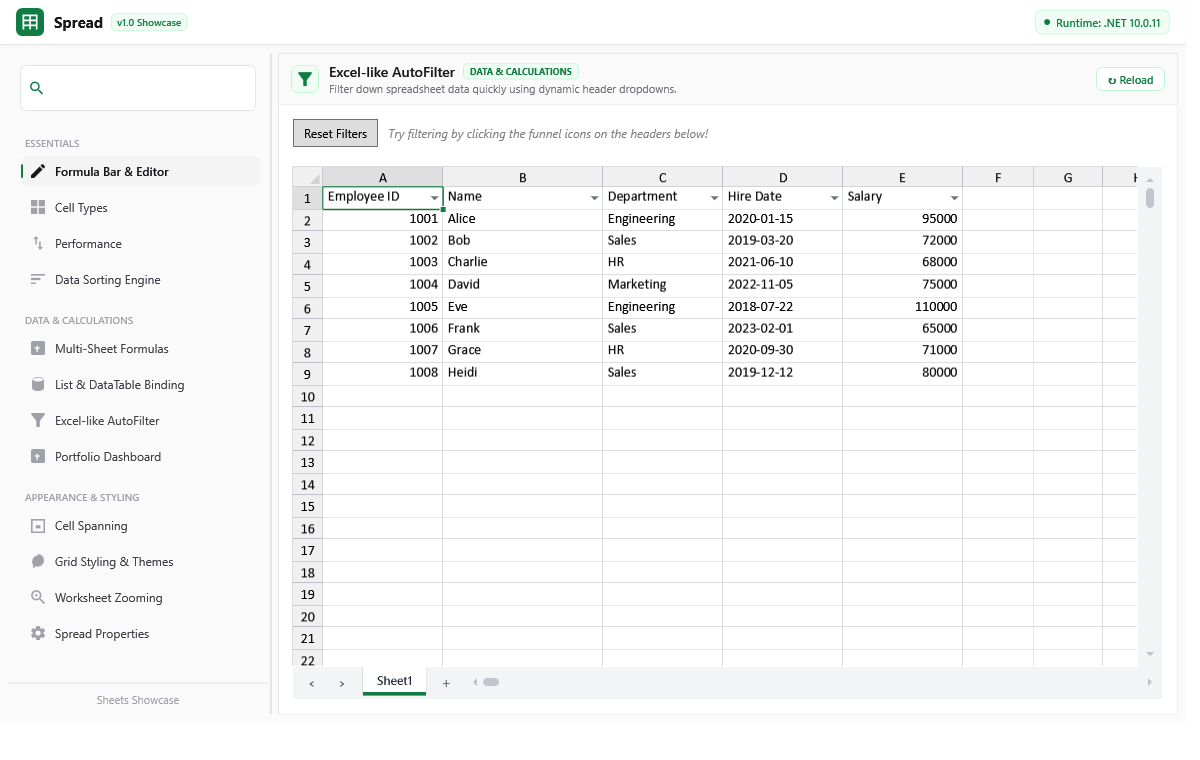Click the funnel icon beside Excel-like AutoFilter in sidebar
1200x760 pixels.
[38, 421]
